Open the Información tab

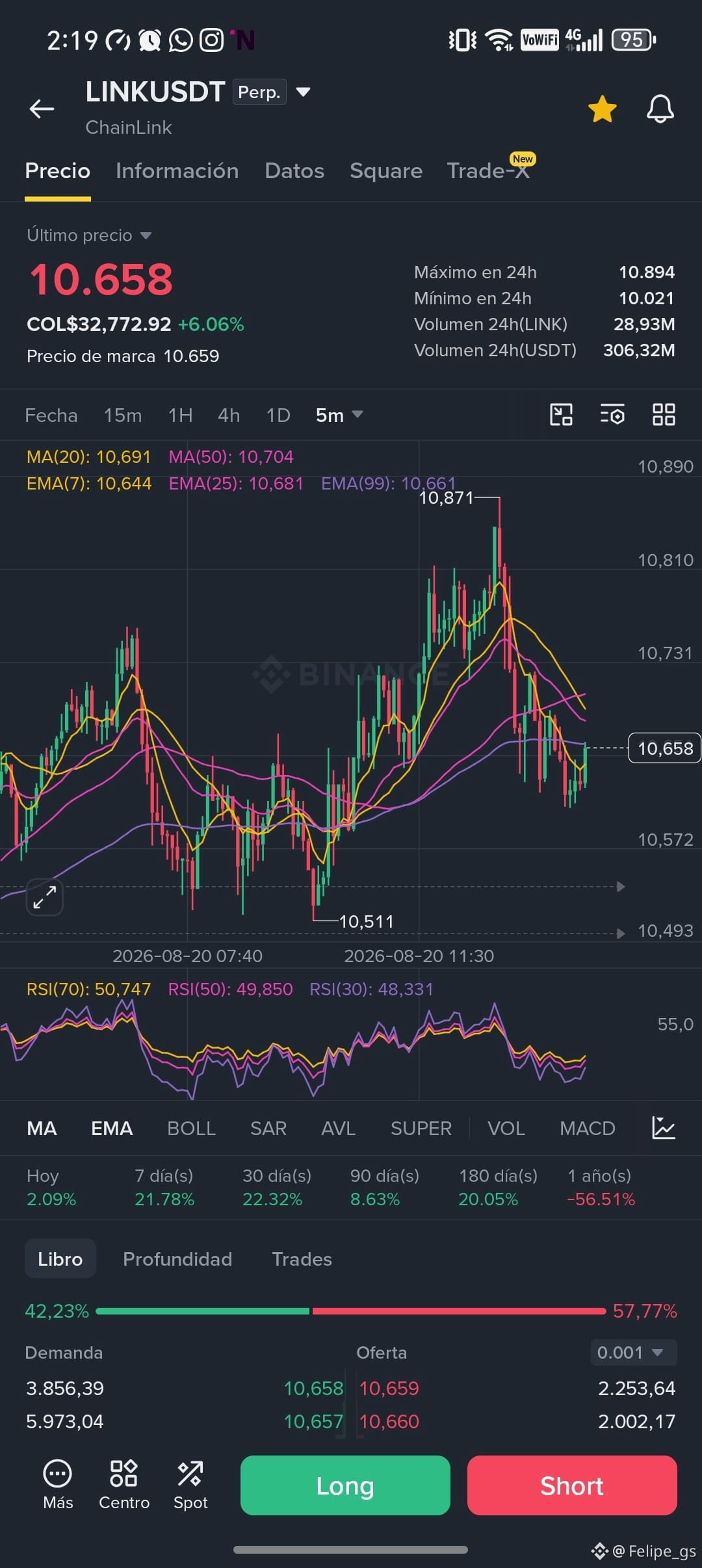(177, 170)
